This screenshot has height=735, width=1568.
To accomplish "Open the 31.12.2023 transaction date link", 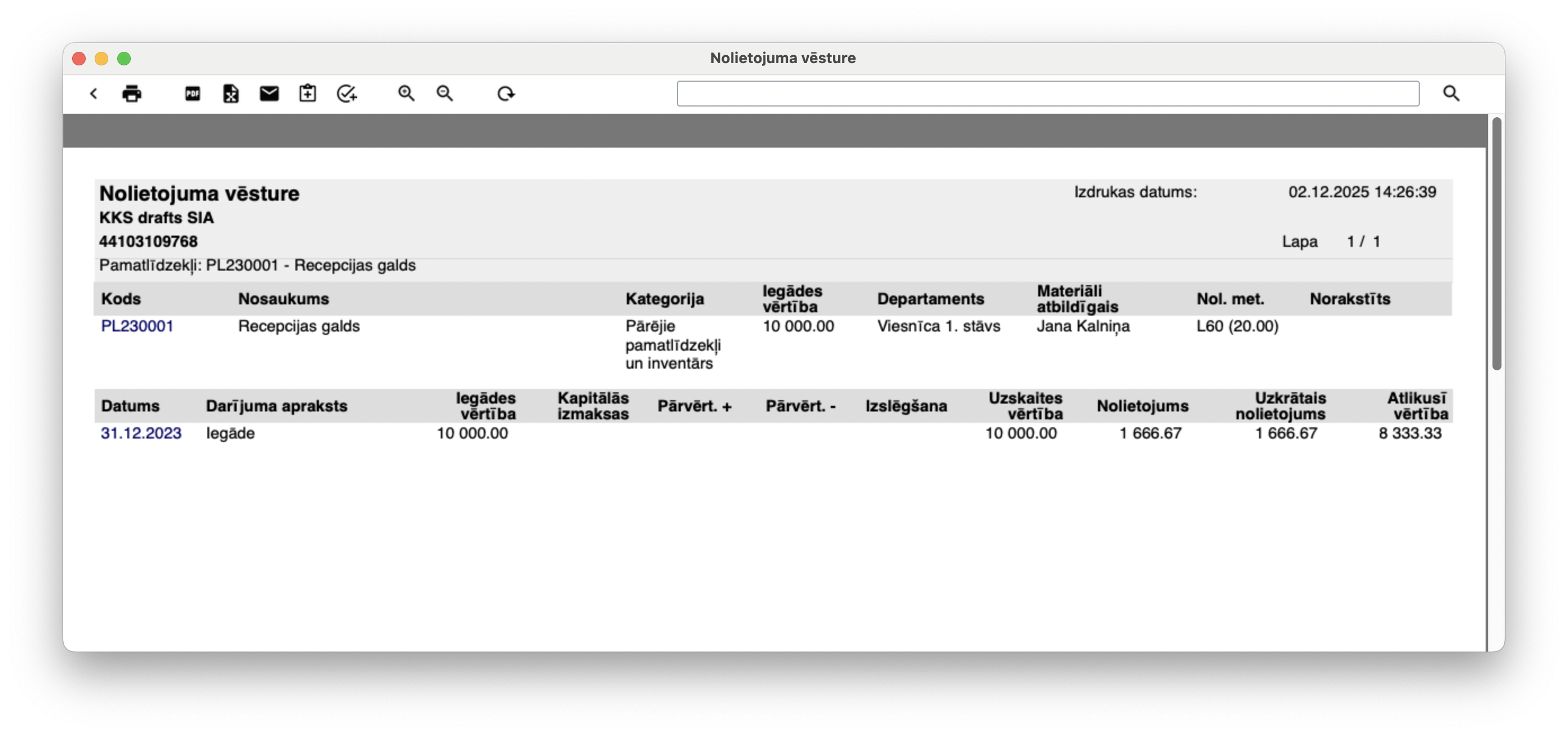I will [140, 433].
